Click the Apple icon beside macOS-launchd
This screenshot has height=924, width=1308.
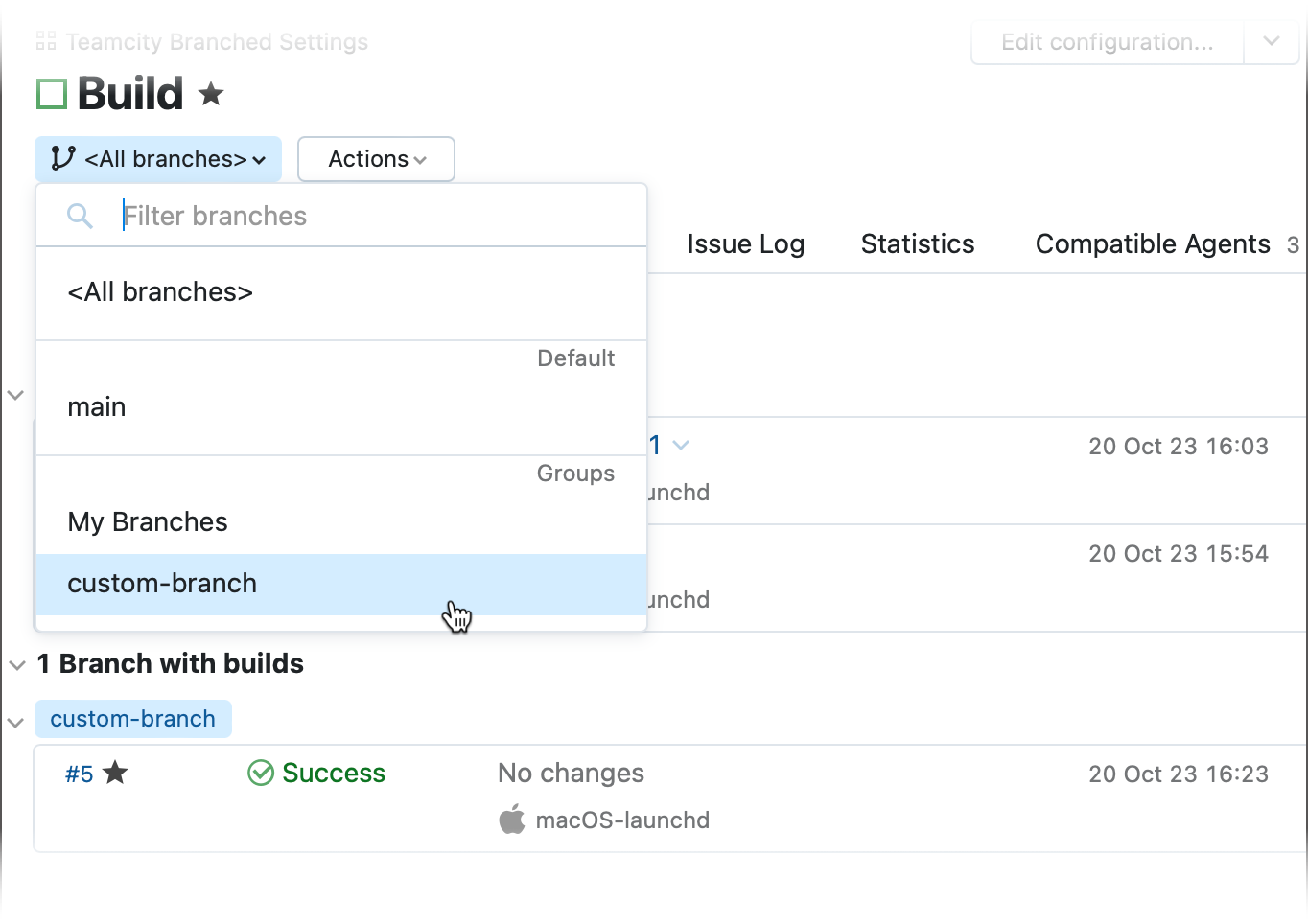[x=512, y=820]
